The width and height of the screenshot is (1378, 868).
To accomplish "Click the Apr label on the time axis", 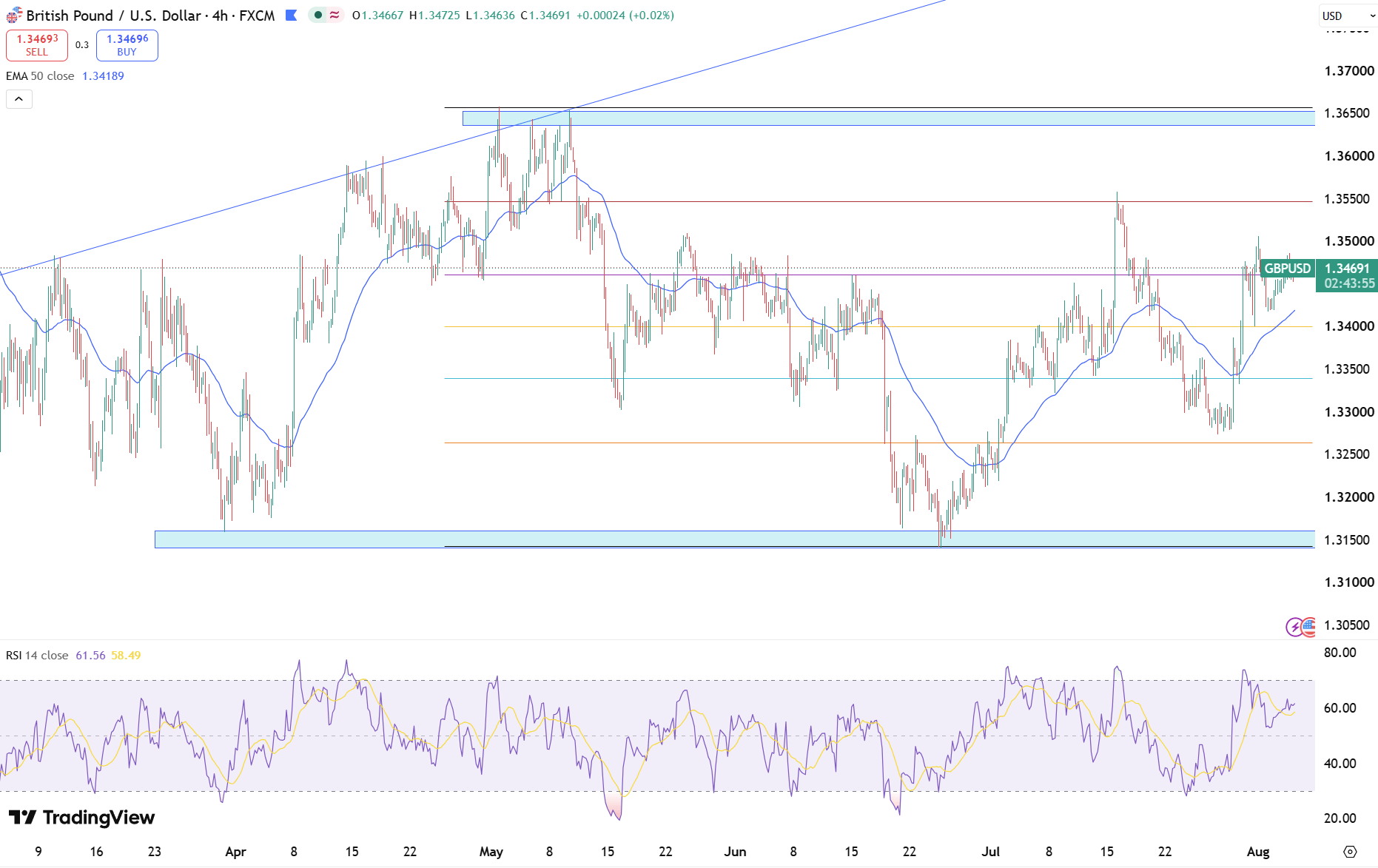I will coord(235,852).
